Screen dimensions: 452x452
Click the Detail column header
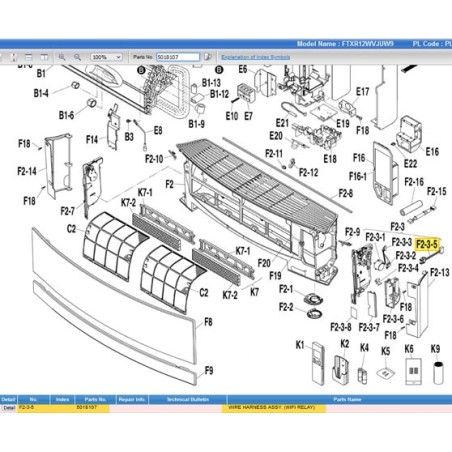tap(8, 399)
